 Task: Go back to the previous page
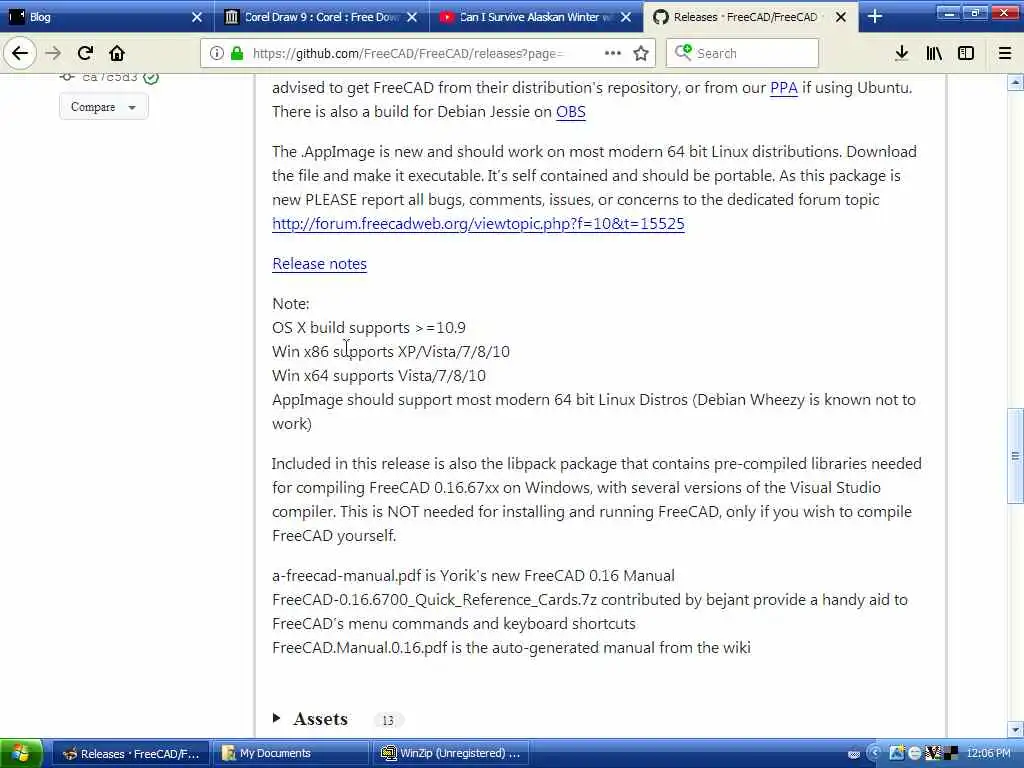tap(20, 53)
